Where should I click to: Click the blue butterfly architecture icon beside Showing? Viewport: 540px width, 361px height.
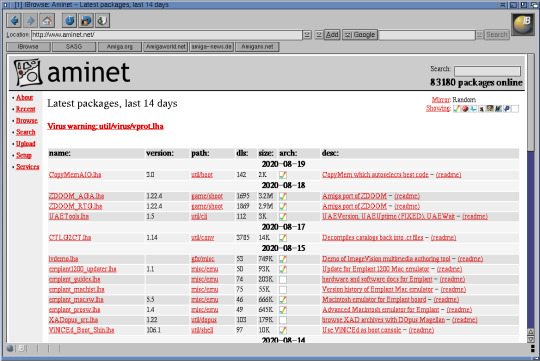[x=473, y=109]
